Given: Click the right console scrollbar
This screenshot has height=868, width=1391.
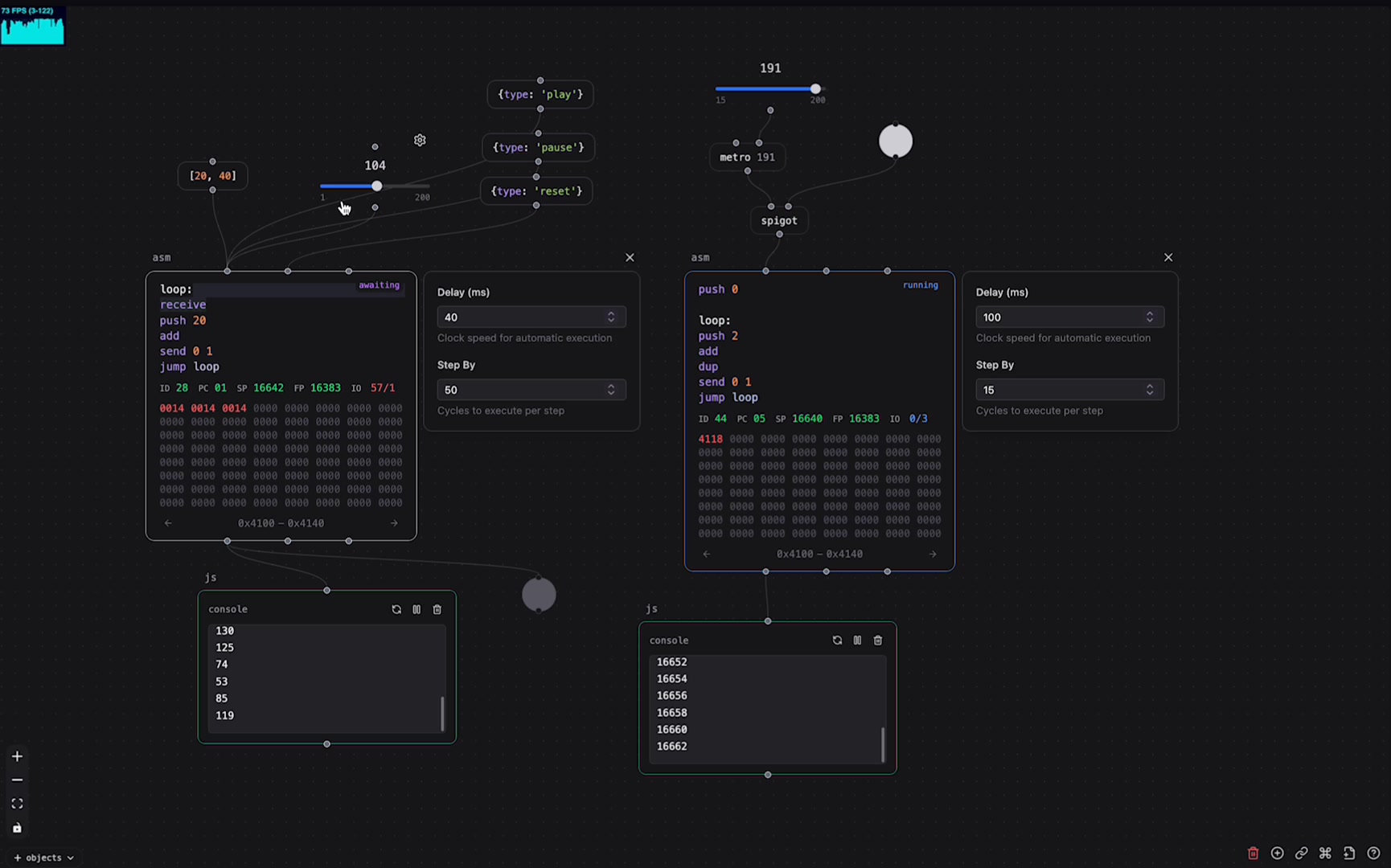Looking at the screenshot, I should click(883, 744).
